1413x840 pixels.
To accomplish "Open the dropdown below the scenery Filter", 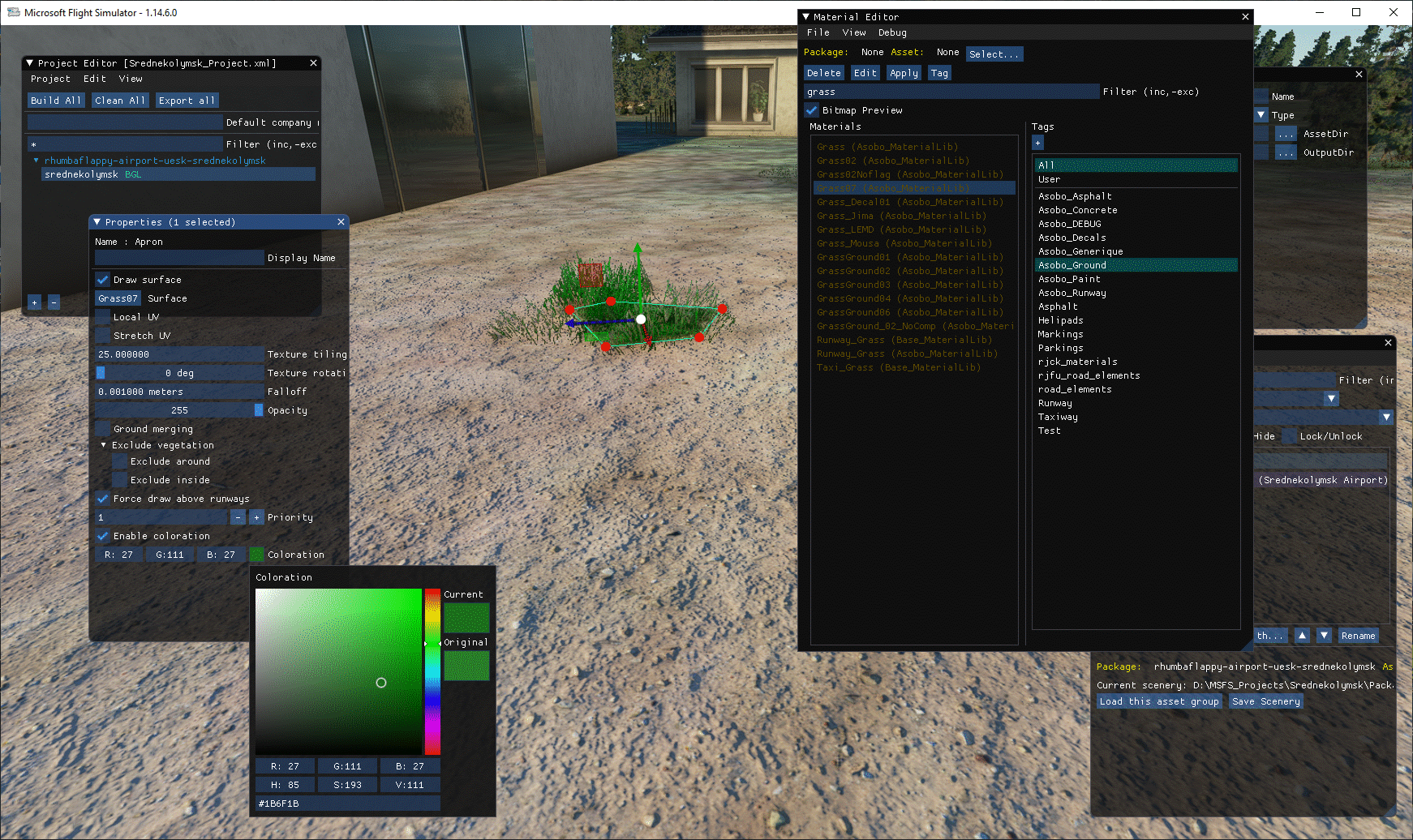I will [x=1331, y=398].
